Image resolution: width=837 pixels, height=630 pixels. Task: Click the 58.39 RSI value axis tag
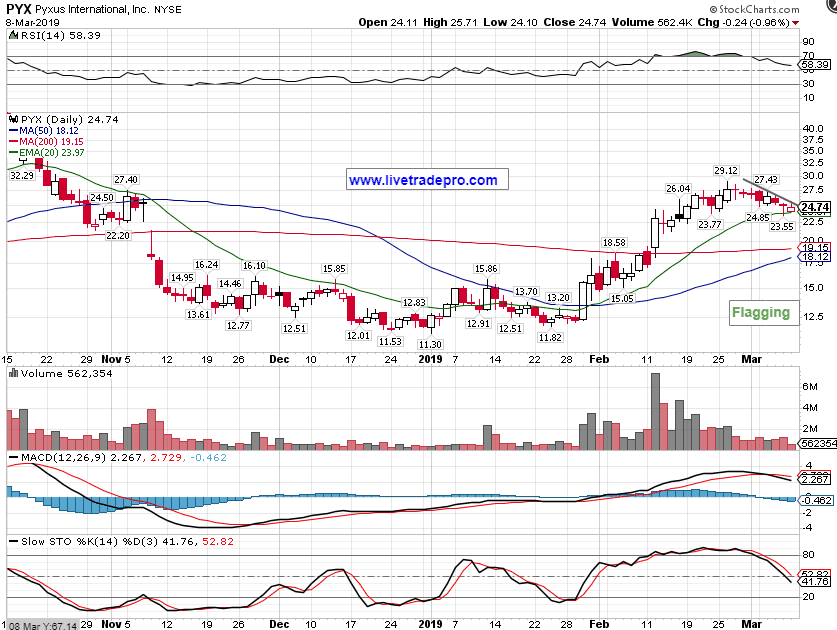[813, 64]
